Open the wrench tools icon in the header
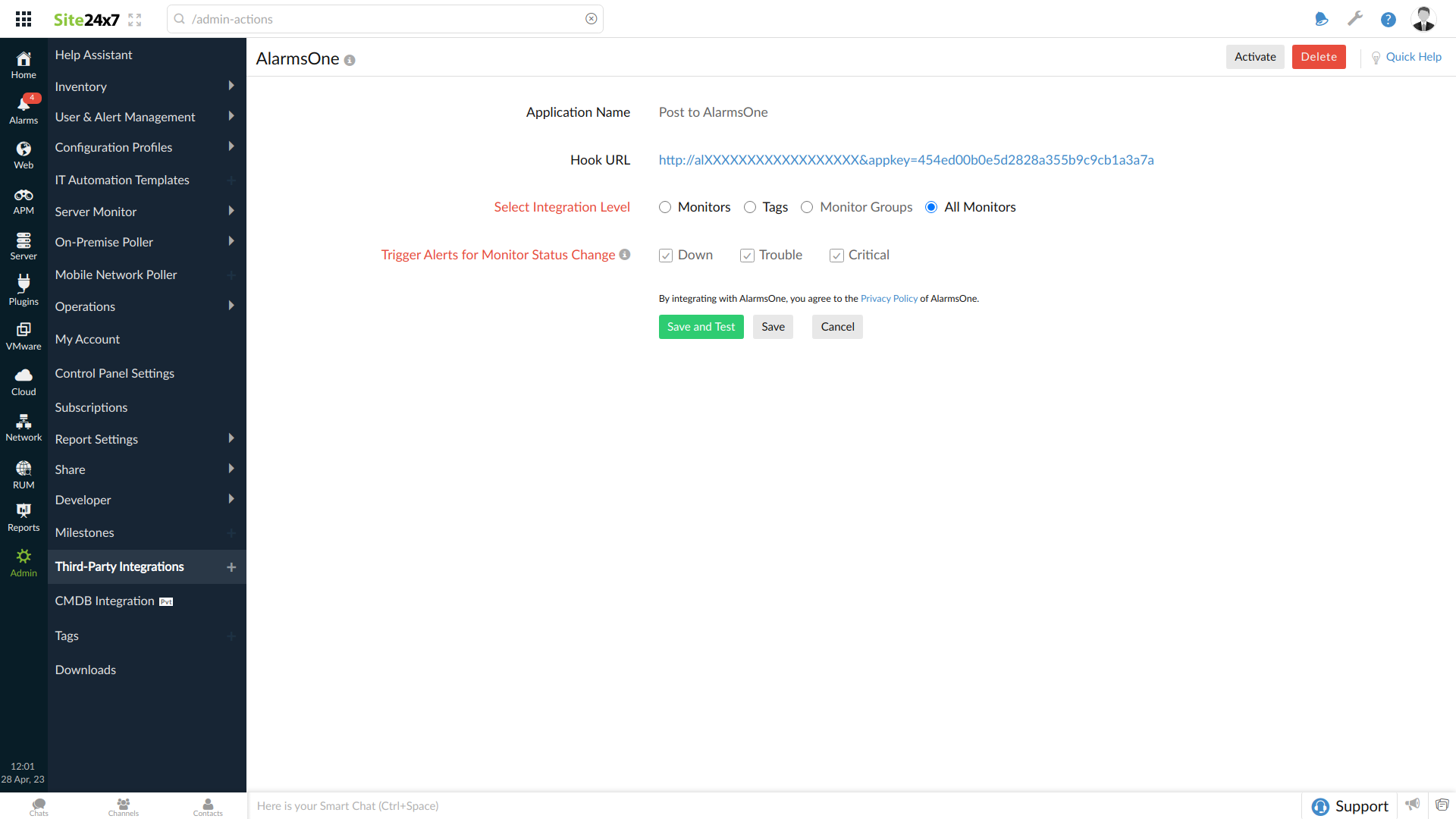Viewport: 1456px width, 819px height. pos(1356,18)
